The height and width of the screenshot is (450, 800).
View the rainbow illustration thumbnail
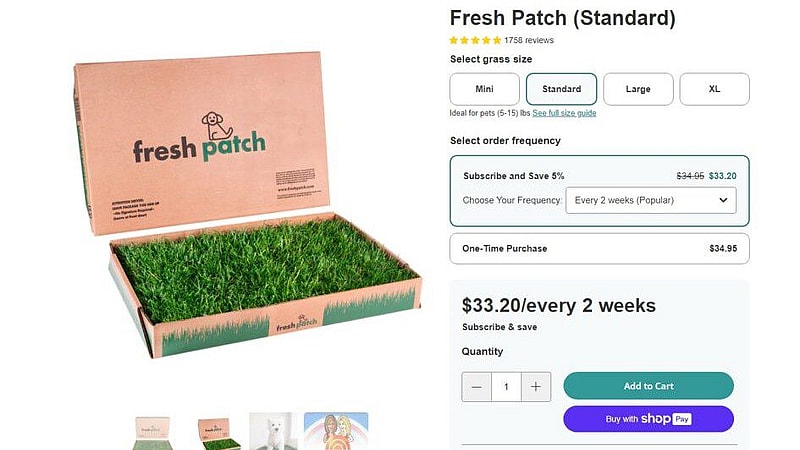point(335,432)
